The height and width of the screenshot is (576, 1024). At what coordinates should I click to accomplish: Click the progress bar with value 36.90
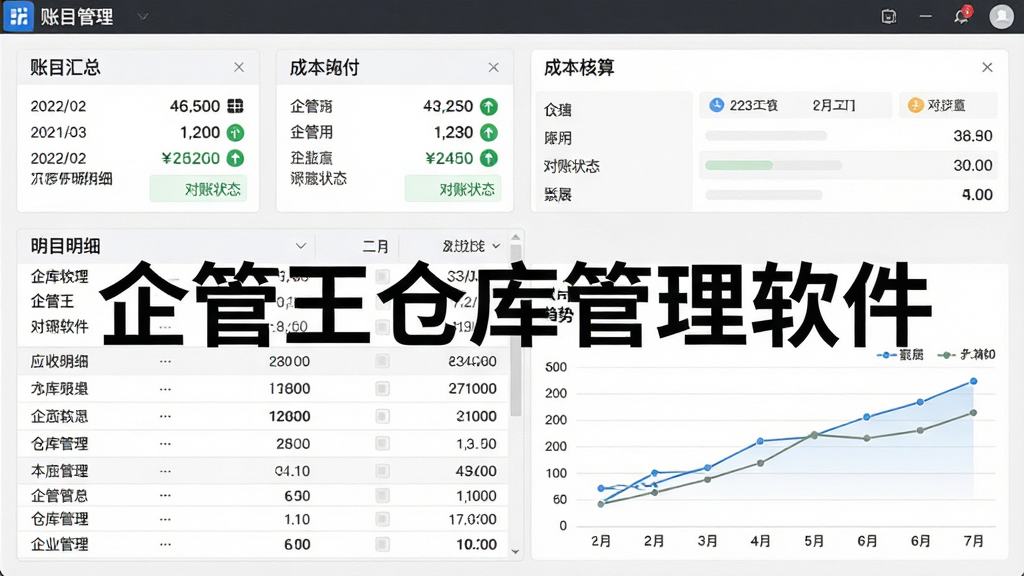click(x=766, y=136)
